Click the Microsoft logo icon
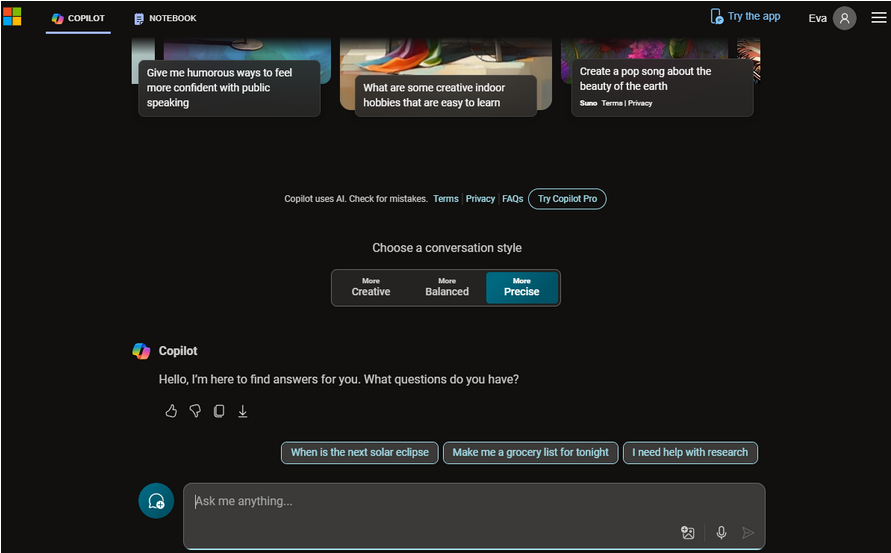The width and height of the screenshot is (891, 553). (12, 16)
